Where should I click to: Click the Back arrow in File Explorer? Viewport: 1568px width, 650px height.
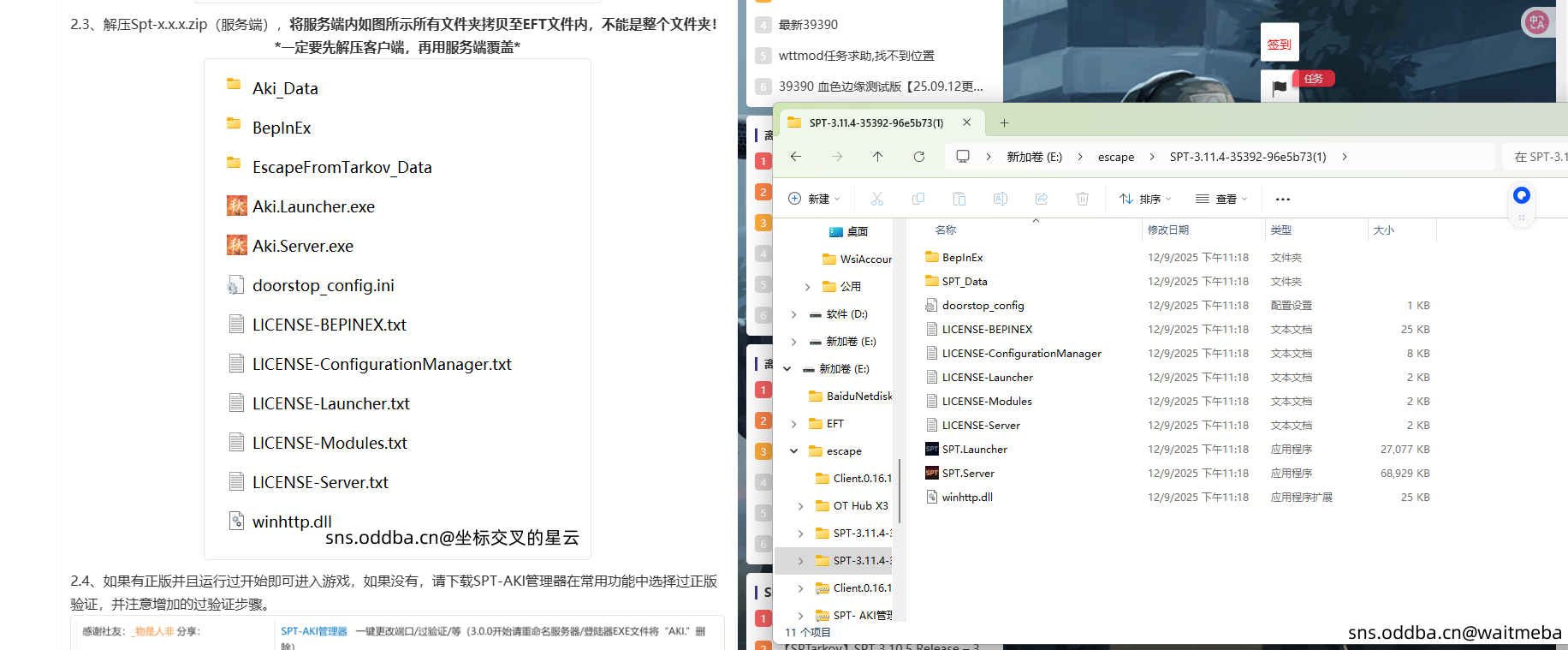[796, 157]
